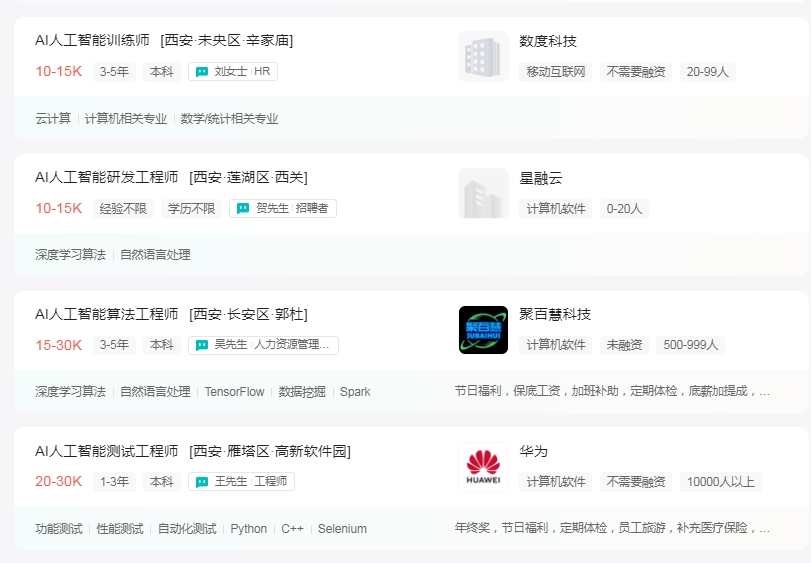811x563 pixels.
Task: Click the 性能测试 skill keyword
Action: point(120,529)
